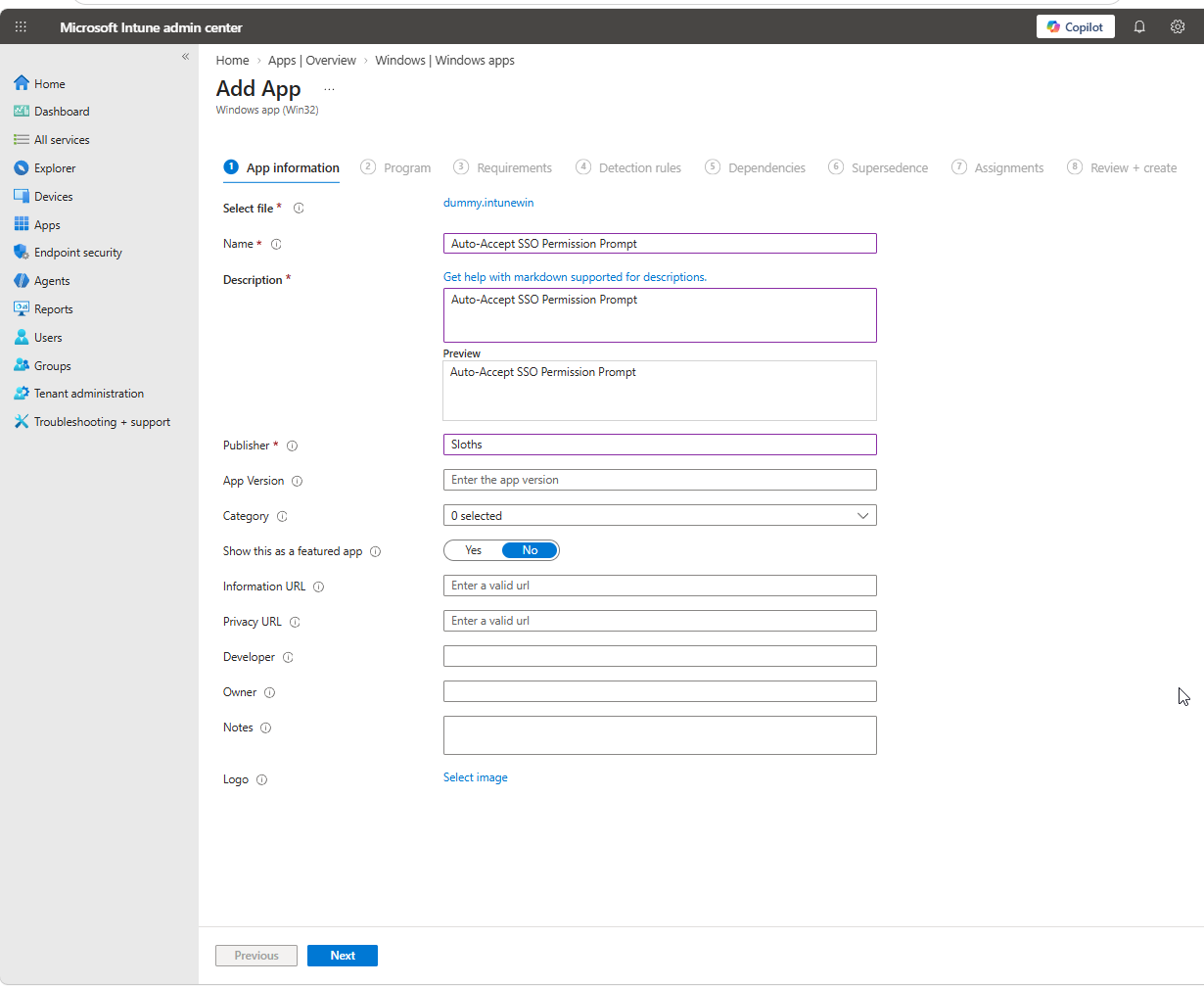The width and height of the screenshot is (1204, 986).
Task: Open the app launcher waffle icon
Action: pyautogui.click(x=21, y=27)
